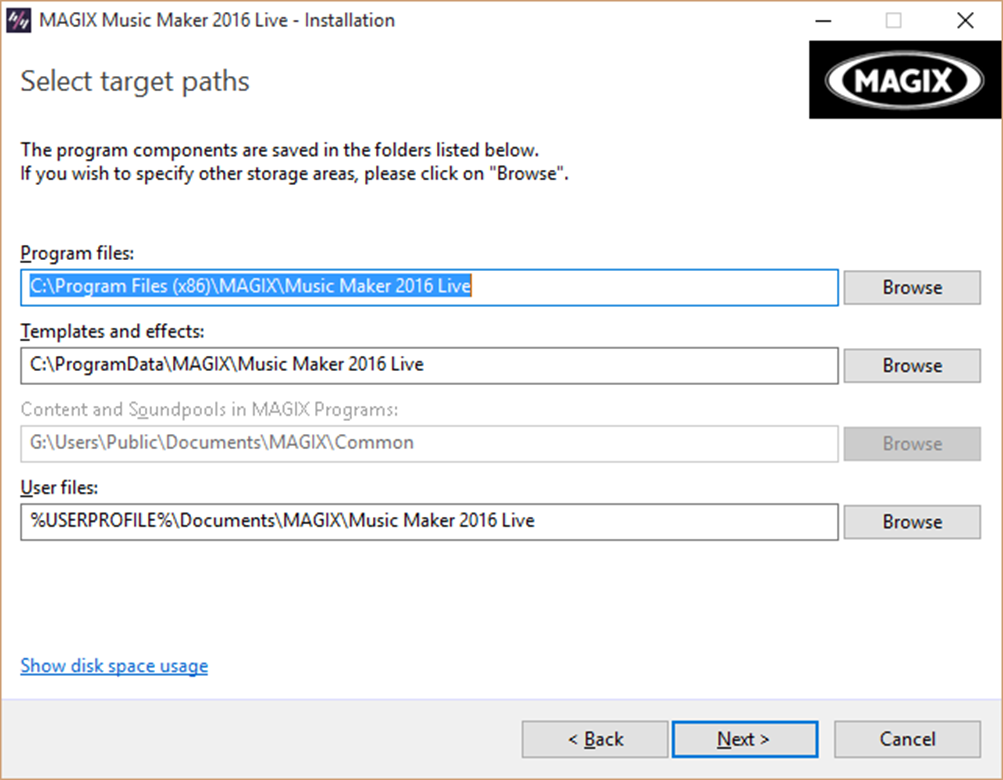Close the installer window
This screenshot has height=780, width=1003.
click(x=965, y=20)
